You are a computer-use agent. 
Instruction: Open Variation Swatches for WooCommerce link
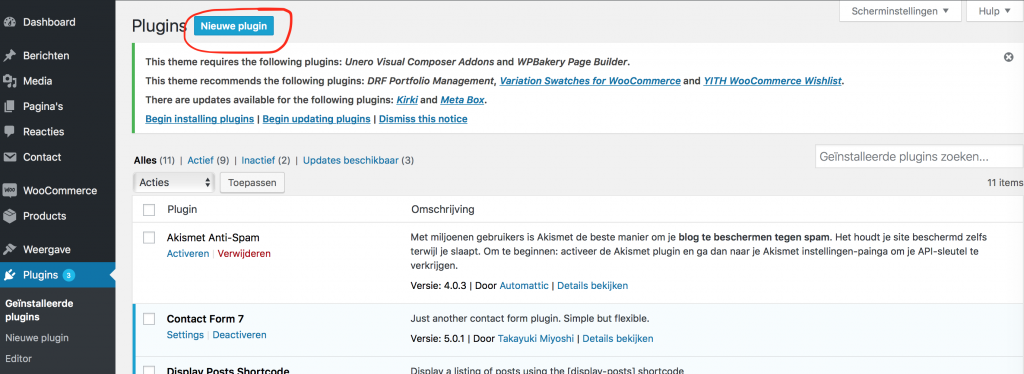590,81
